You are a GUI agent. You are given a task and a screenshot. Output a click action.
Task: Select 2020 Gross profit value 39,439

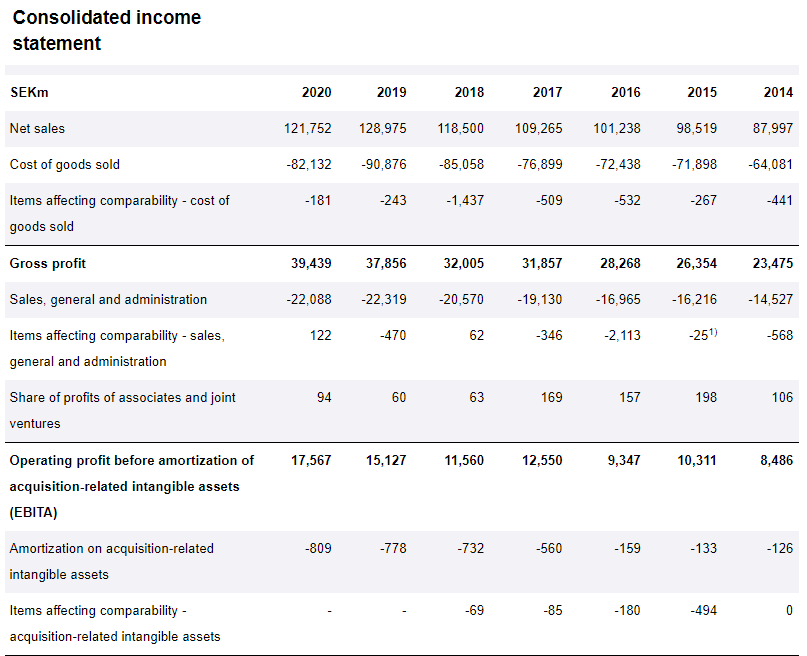(311, 264)
